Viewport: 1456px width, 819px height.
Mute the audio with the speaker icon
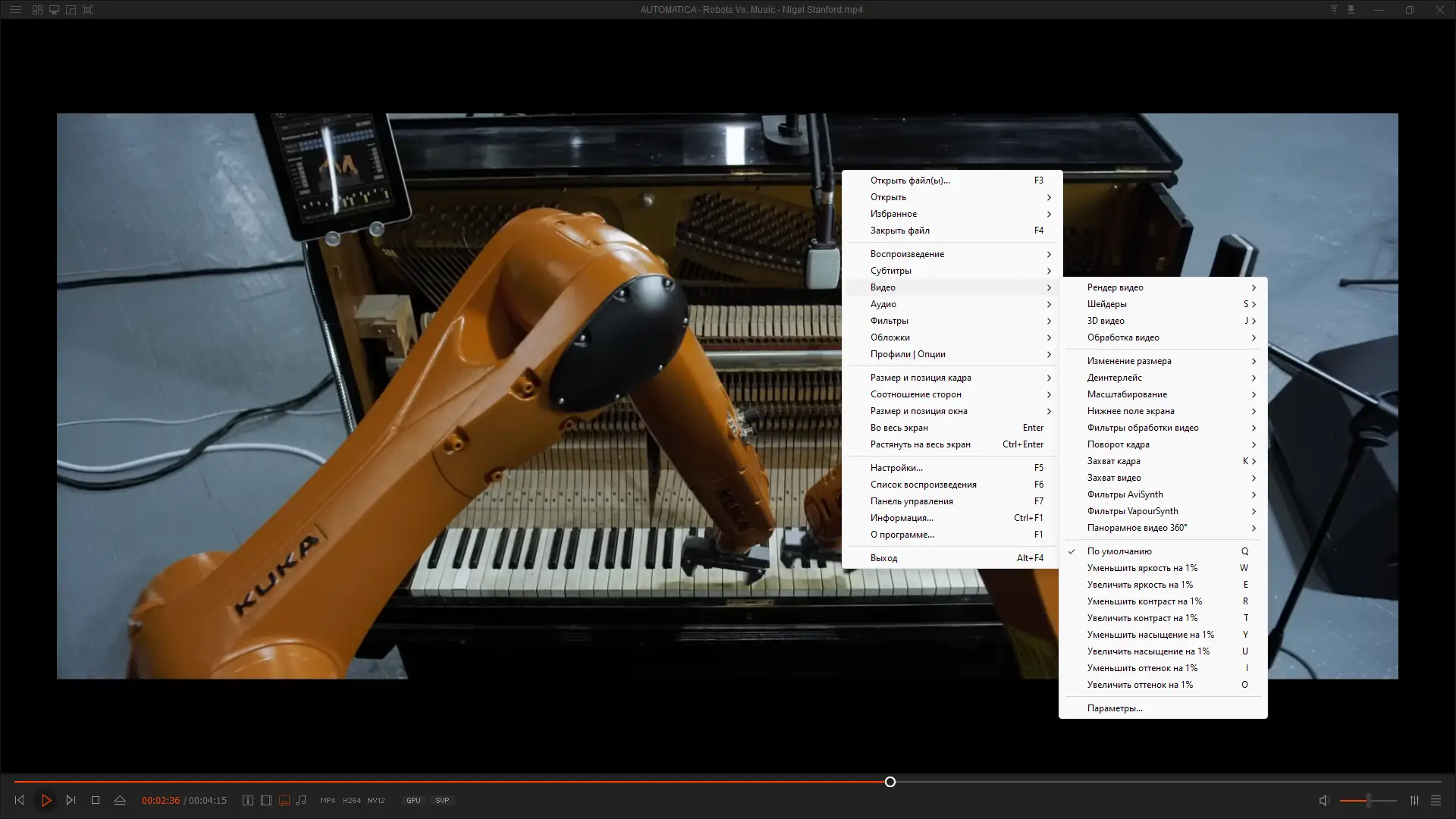(x=1323, y=800)
